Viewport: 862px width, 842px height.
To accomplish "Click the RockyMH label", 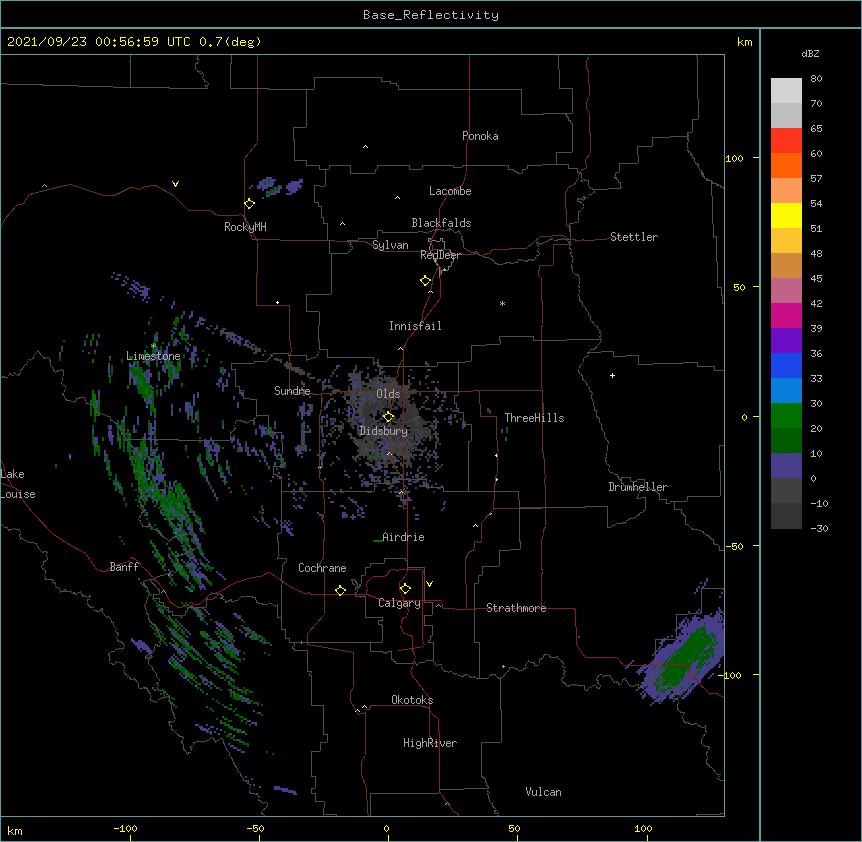I will pos(245,227).
